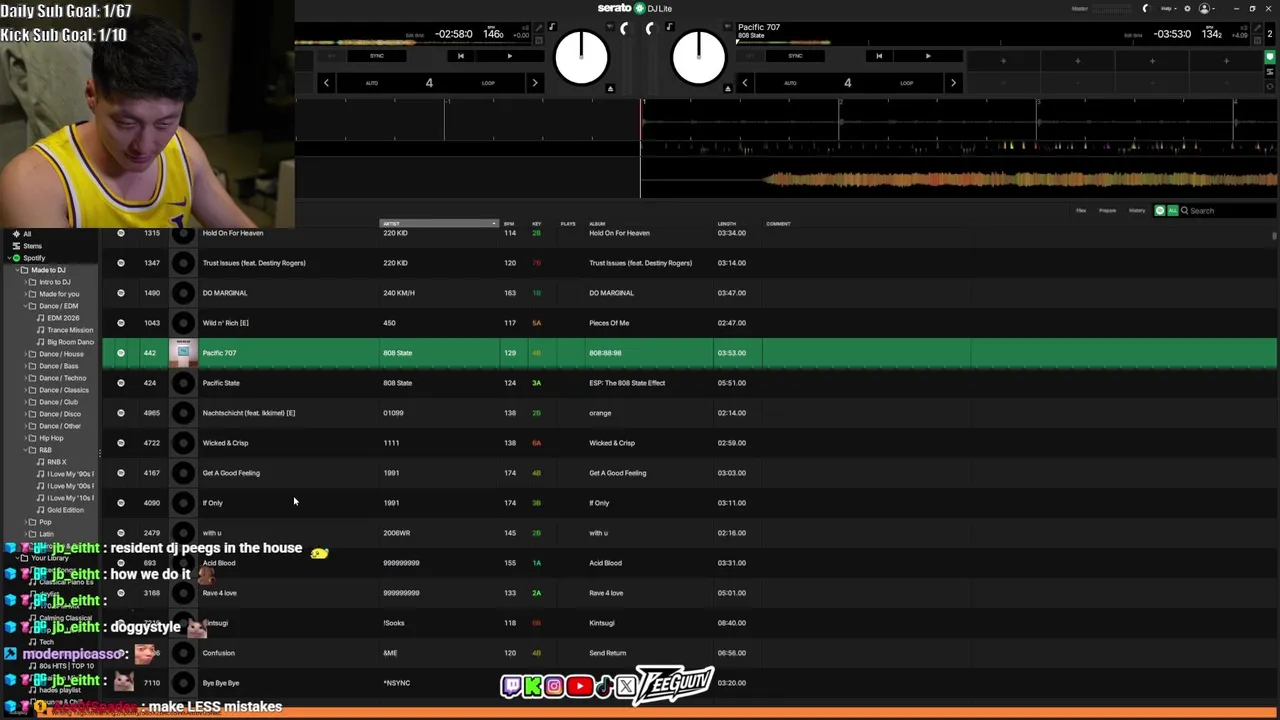Toggle key lock note icon on right deck
Image resolution: width=1280 pixels, height=720 pixels.
(670, 27)
